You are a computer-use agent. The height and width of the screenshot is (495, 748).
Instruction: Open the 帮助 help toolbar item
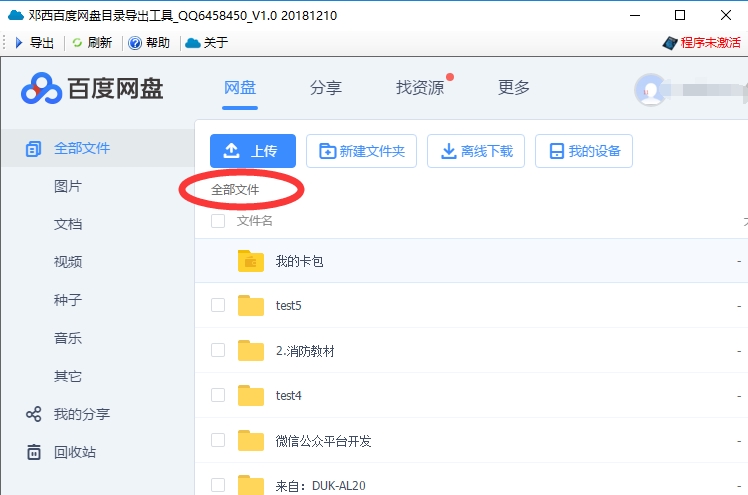click(x=149, y=43)
